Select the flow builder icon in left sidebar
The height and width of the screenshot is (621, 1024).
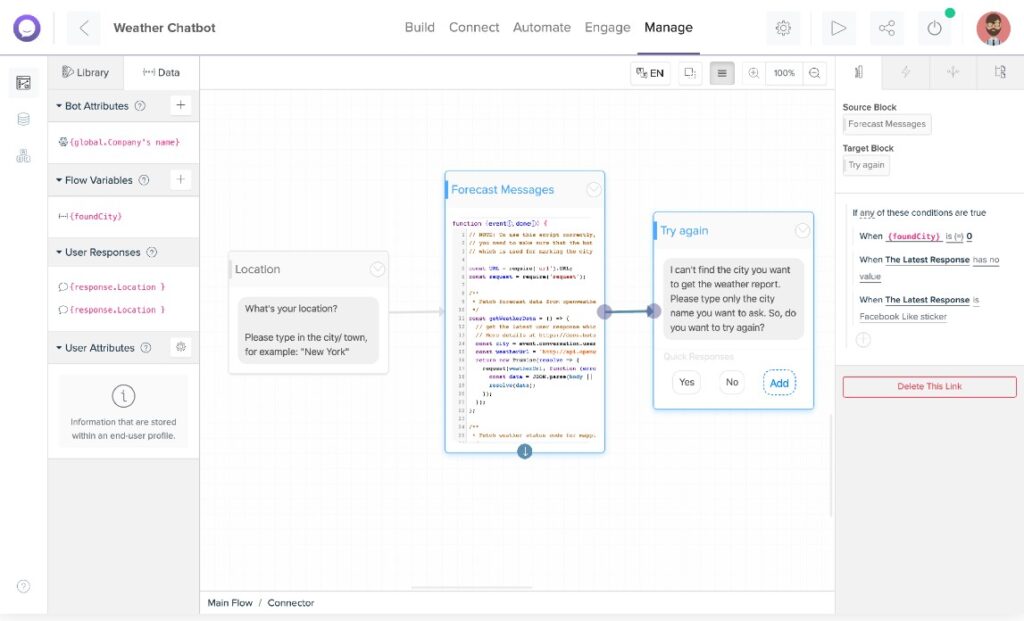23,84
